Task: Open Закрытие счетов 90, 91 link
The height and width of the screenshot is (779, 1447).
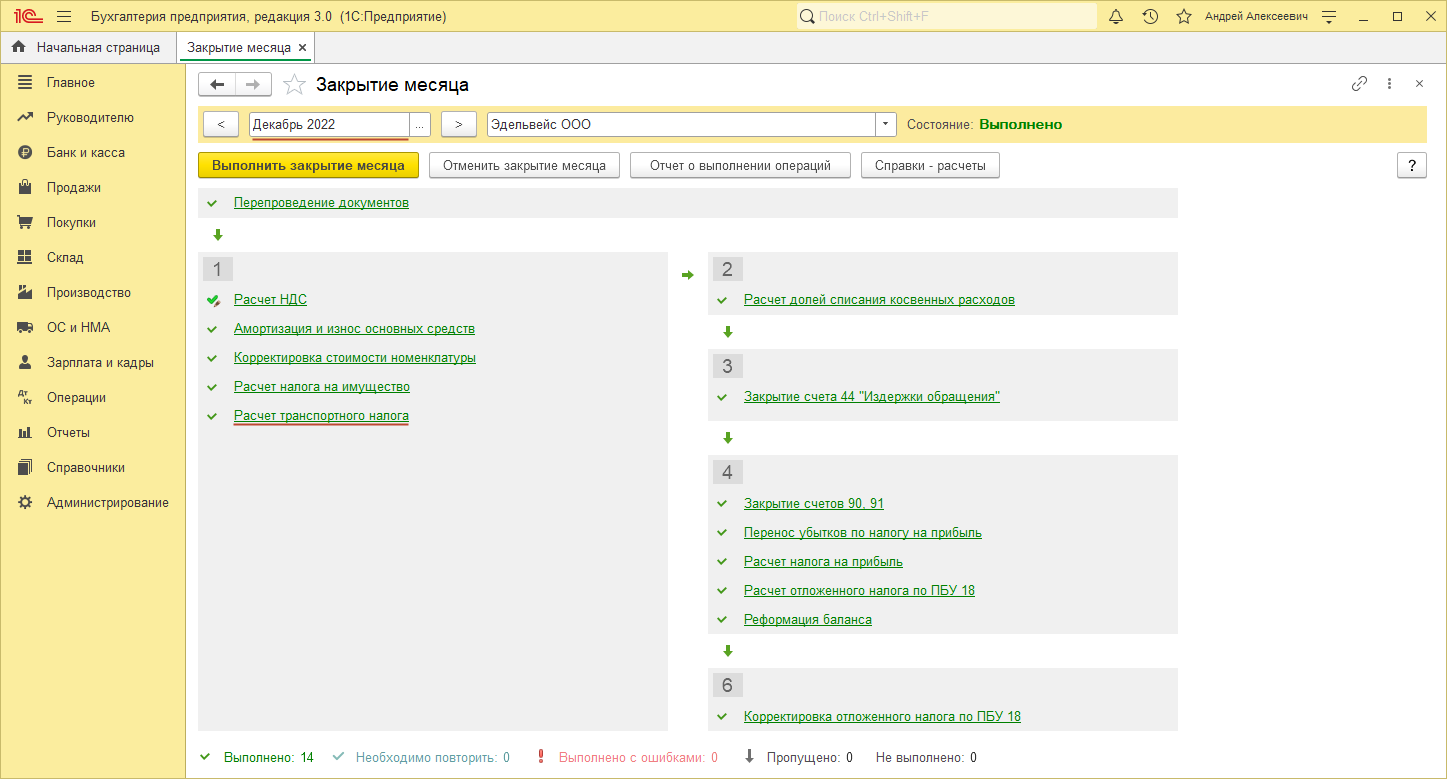Action: coord(814,503)
